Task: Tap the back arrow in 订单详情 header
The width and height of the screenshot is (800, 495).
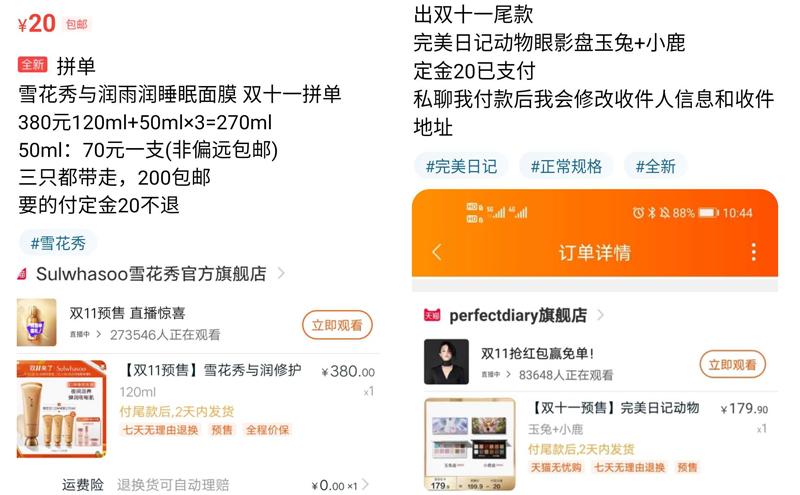Action: point(436,252)
